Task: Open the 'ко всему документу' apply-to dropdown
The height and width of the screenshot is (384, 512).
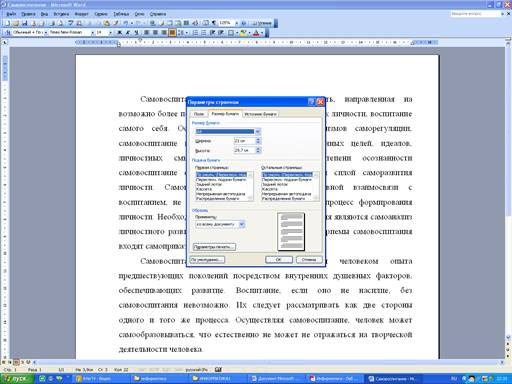Action: point(242,224)
